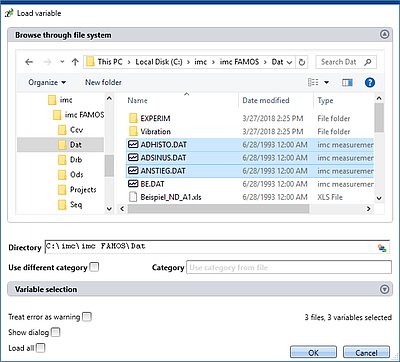Refresh the Dat folder listing

pos(302,62)
